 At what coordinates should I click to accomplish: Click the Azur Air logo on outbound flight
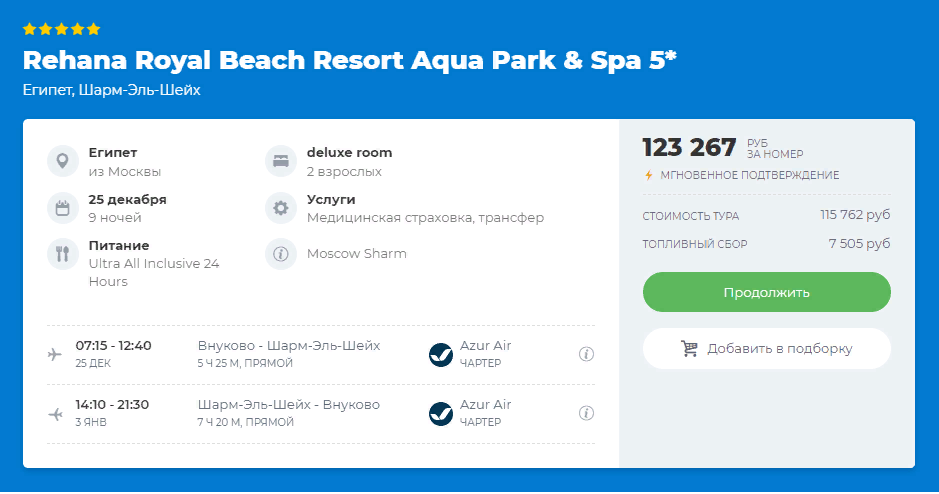click(x=441, y=354)
